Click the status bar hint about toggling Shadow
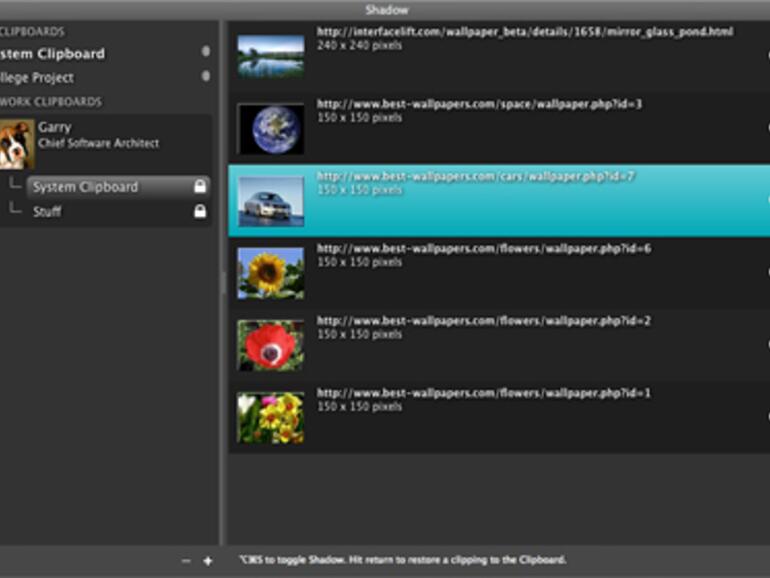The height and width of the screenshot is (578, 770). pyautogui.click(x=403, y=560)
